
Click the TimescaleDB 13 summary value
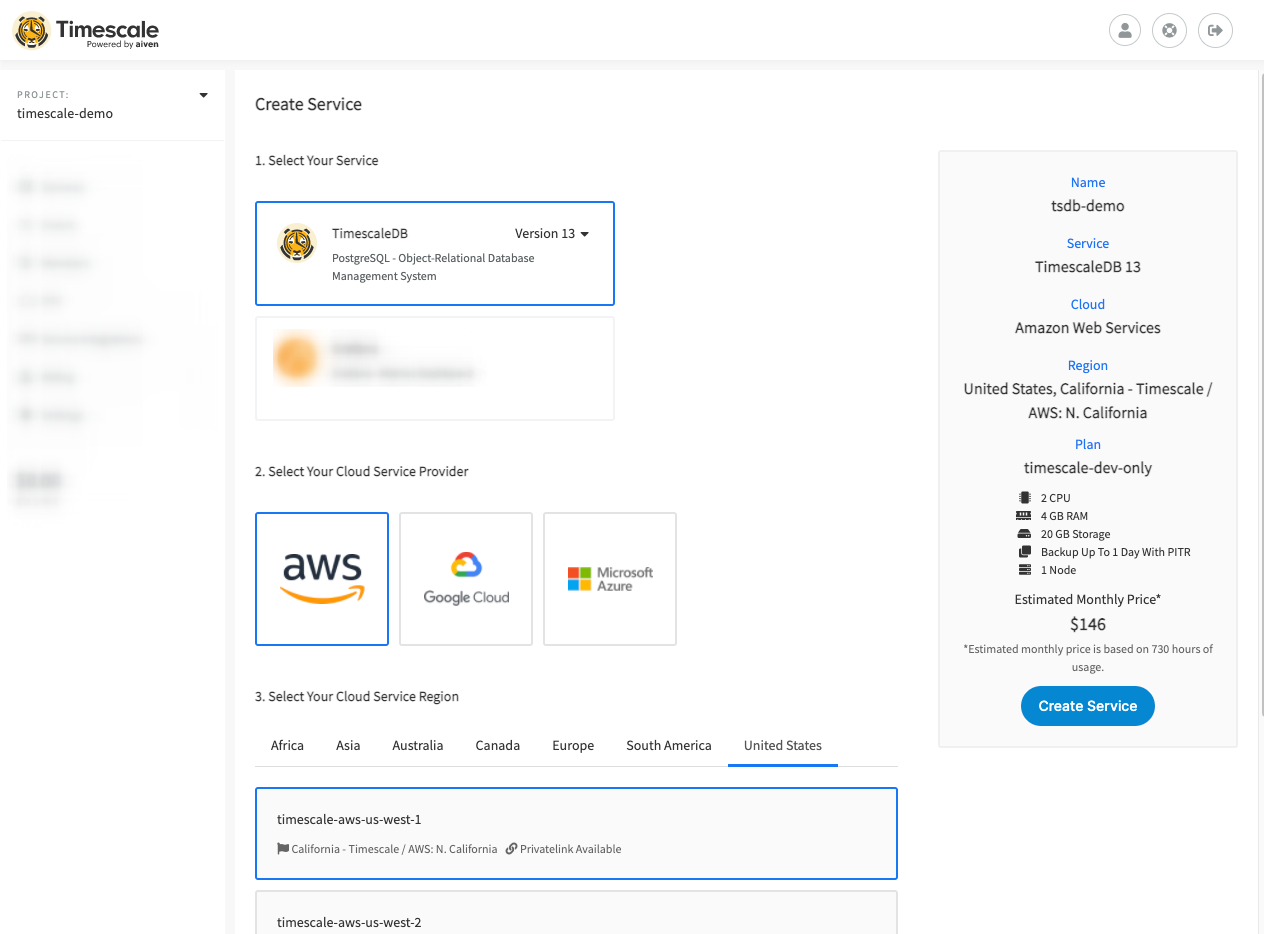(x=1088, y=267)
